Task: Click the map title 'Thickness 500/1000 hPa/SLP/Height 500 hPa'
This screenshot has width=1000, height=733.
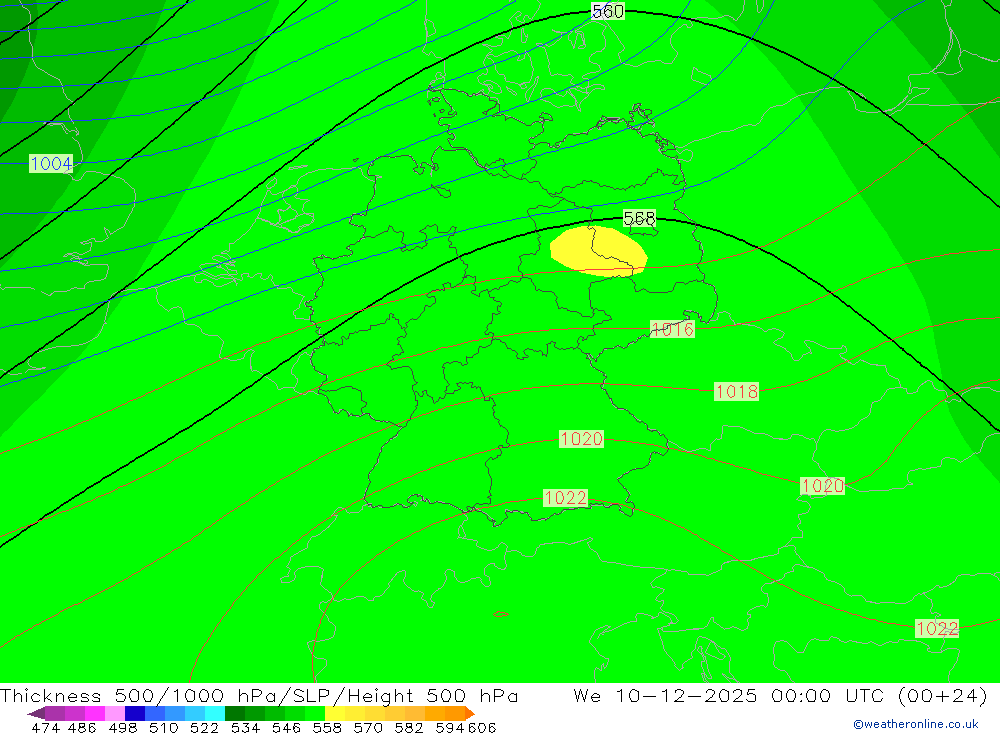Action: (259, 695)
